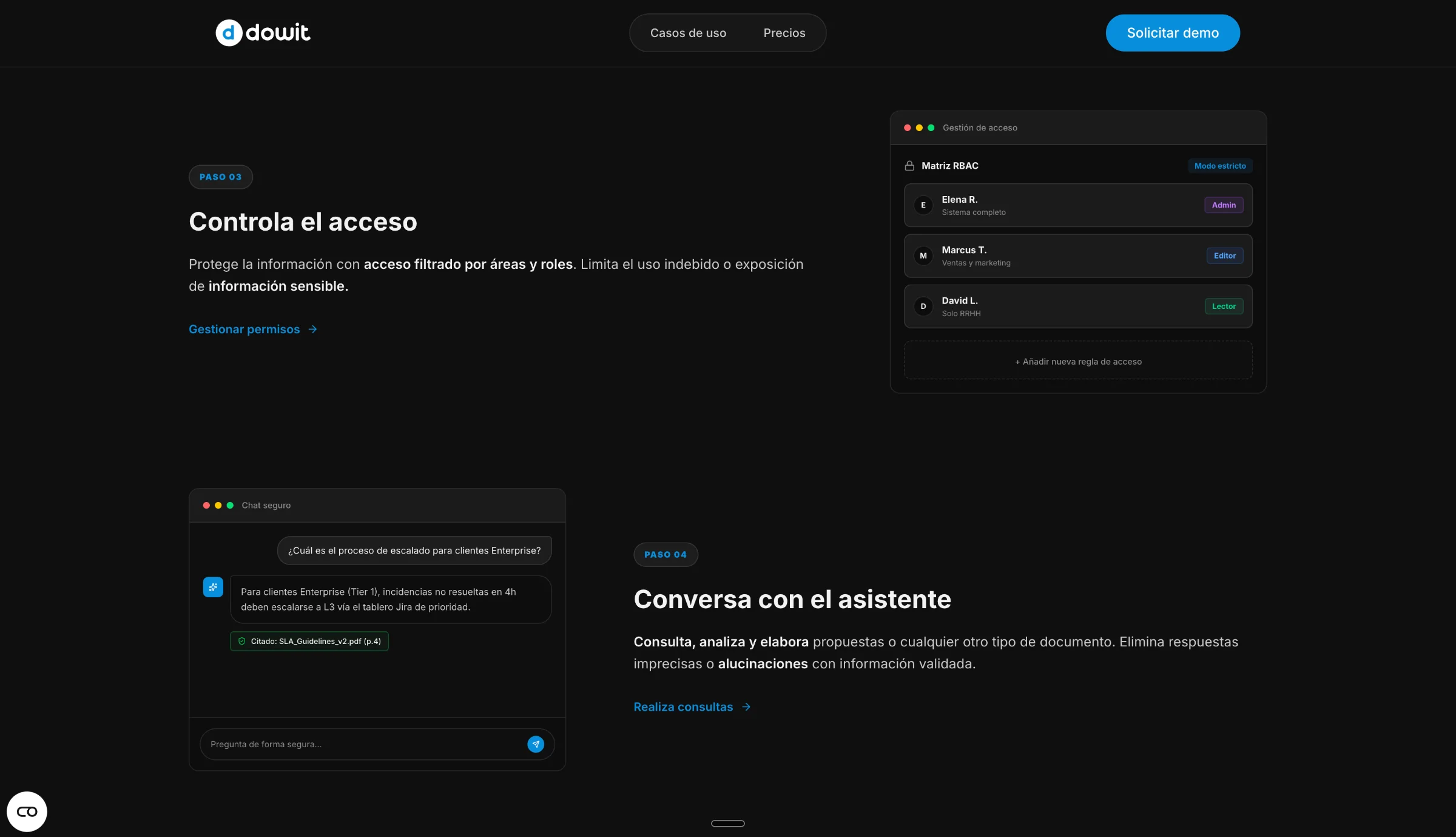Click the dowit logo
Viewport: 1456px width, 837px height.
point(263,33)
